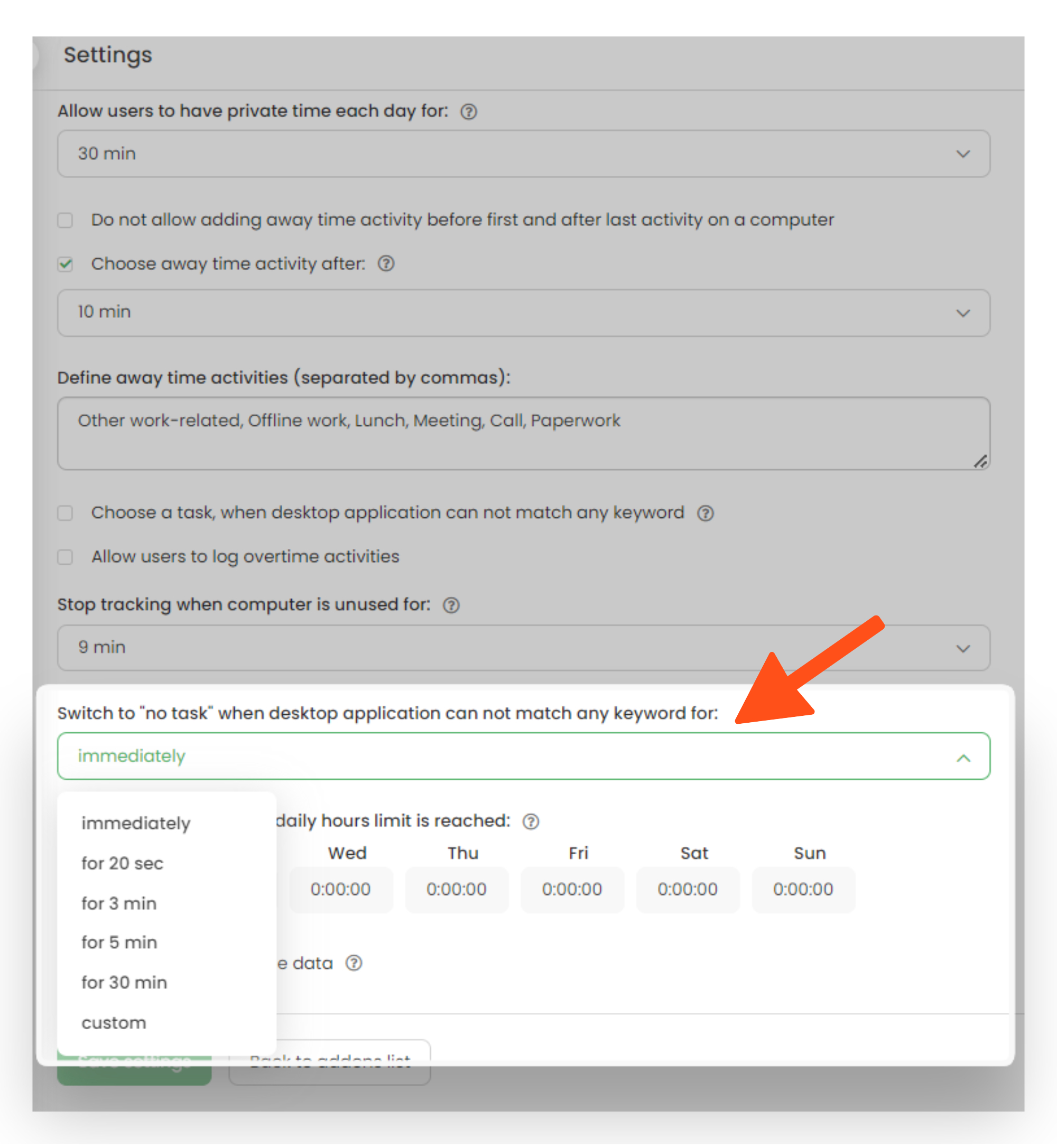Screen dimensions: 1057x1148
Task: Enable Allow users to log overtime activities
Action: tap(65, 557)
